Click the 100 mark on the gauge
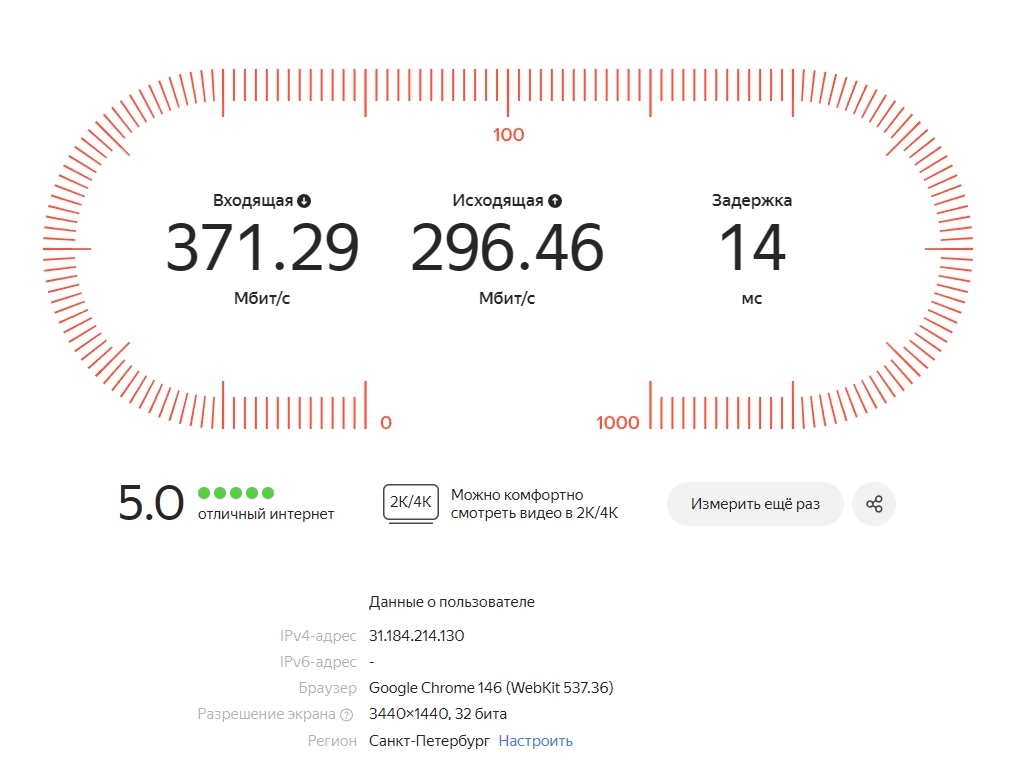This screenshot has width=1020, height=768. (x=508, y=135)
